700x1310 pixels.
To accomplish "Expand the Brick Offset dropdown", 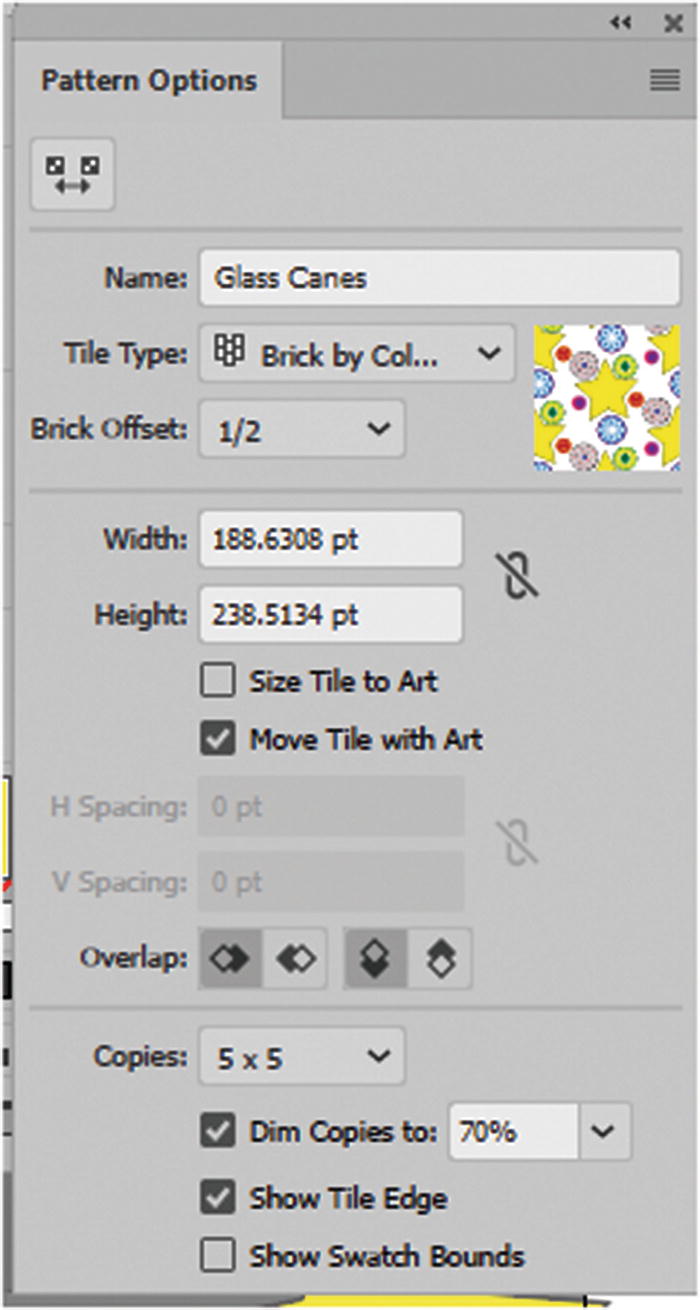I will pos(302,428).
